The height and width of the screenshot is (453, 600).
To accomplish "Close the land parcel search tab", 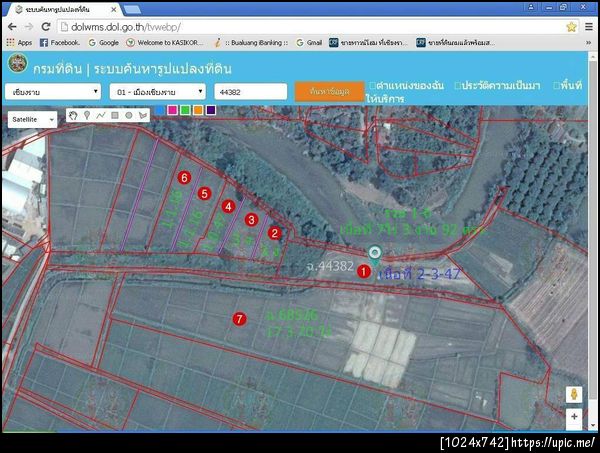I will (114, 10).
